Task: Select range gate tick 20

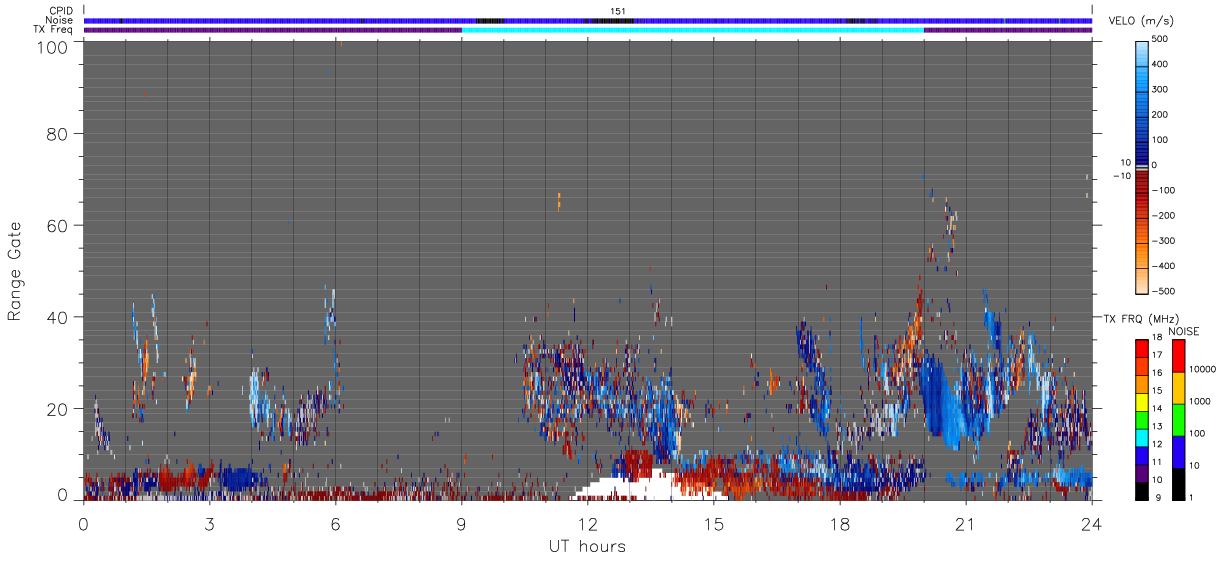Action: [x=56, y=409]
